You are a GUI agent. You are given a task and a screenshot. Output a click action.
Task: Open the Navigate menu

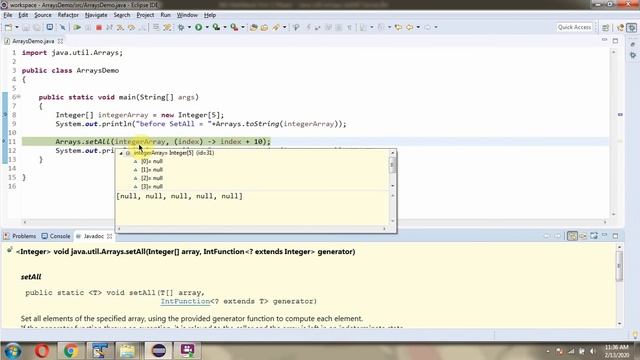click(96, 15)
